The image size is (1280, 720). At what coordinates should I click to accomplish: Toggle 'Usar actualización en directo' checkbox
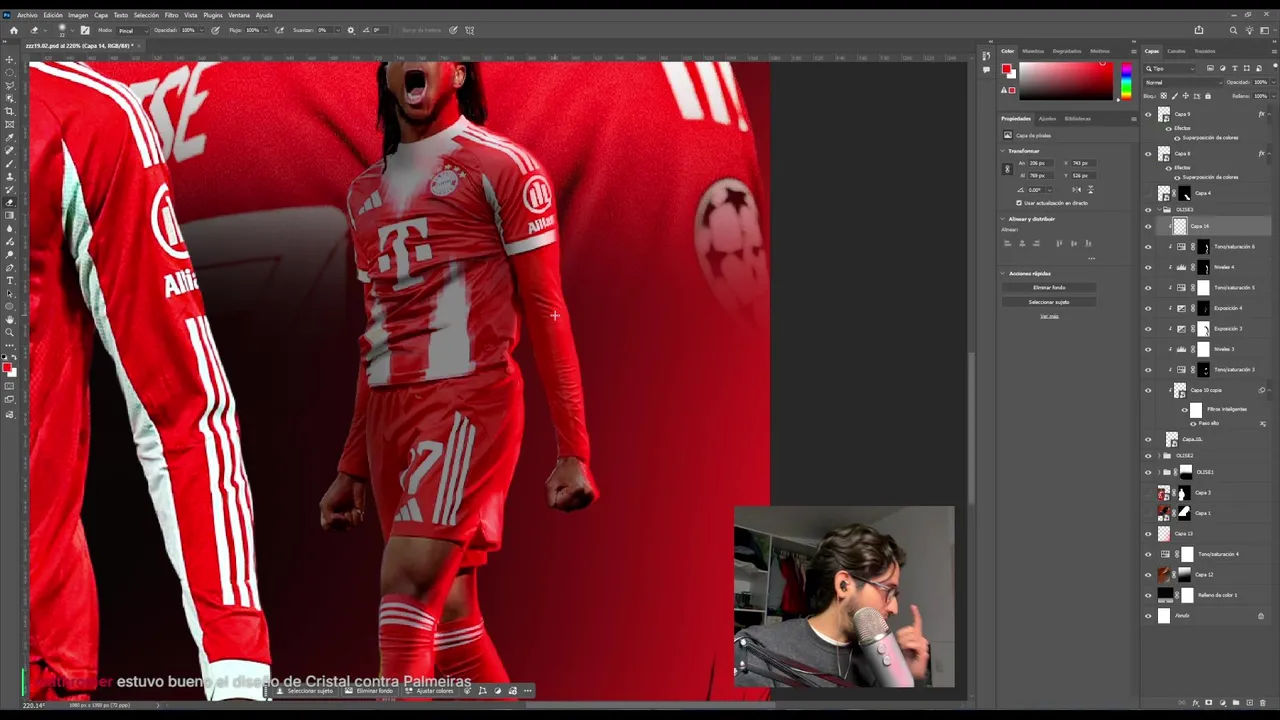tap(1019, 203)
